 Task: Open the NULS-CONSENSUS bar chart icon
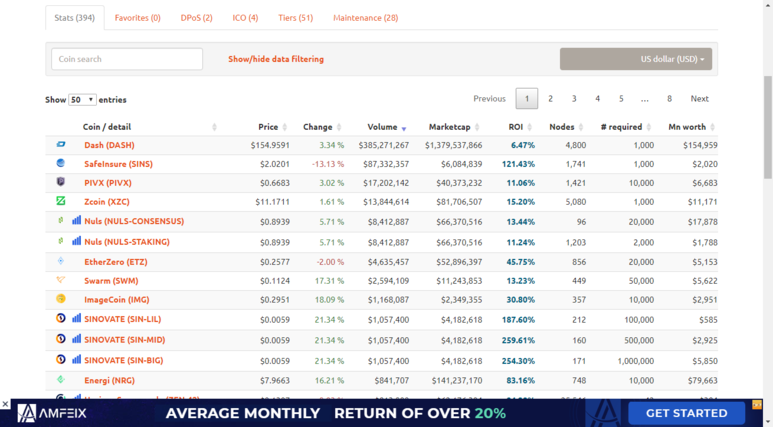pos(76,220)
